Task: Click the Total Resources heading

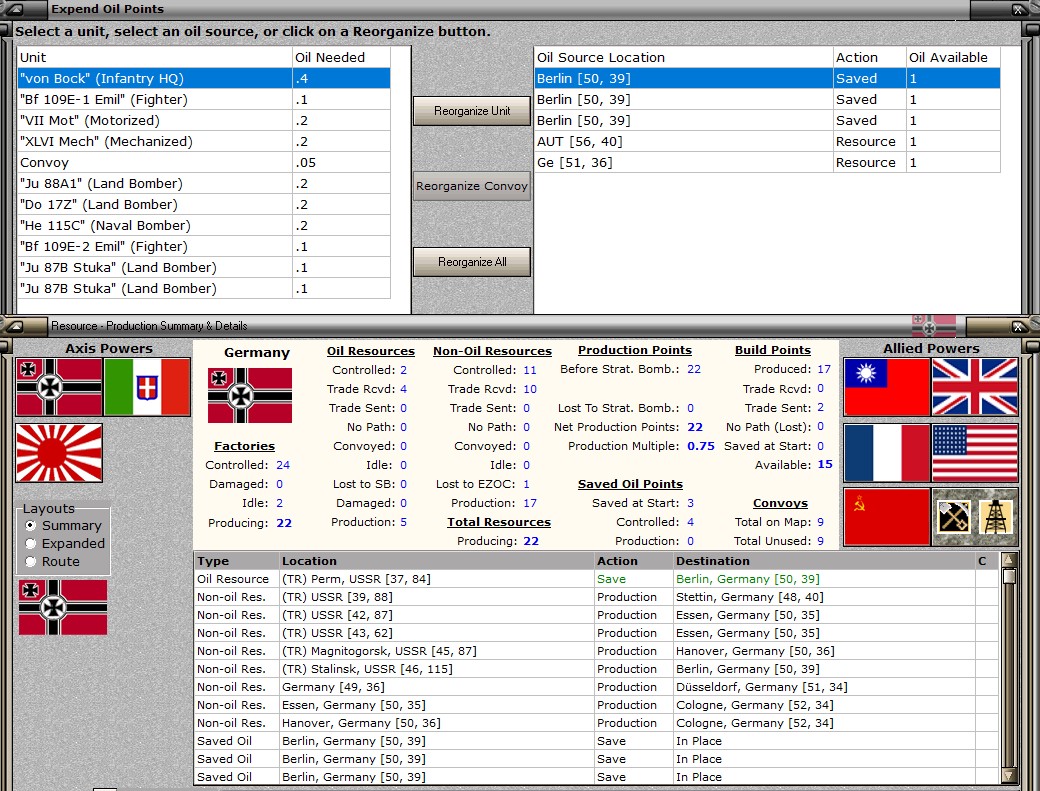Action: (x=499, y=522)
